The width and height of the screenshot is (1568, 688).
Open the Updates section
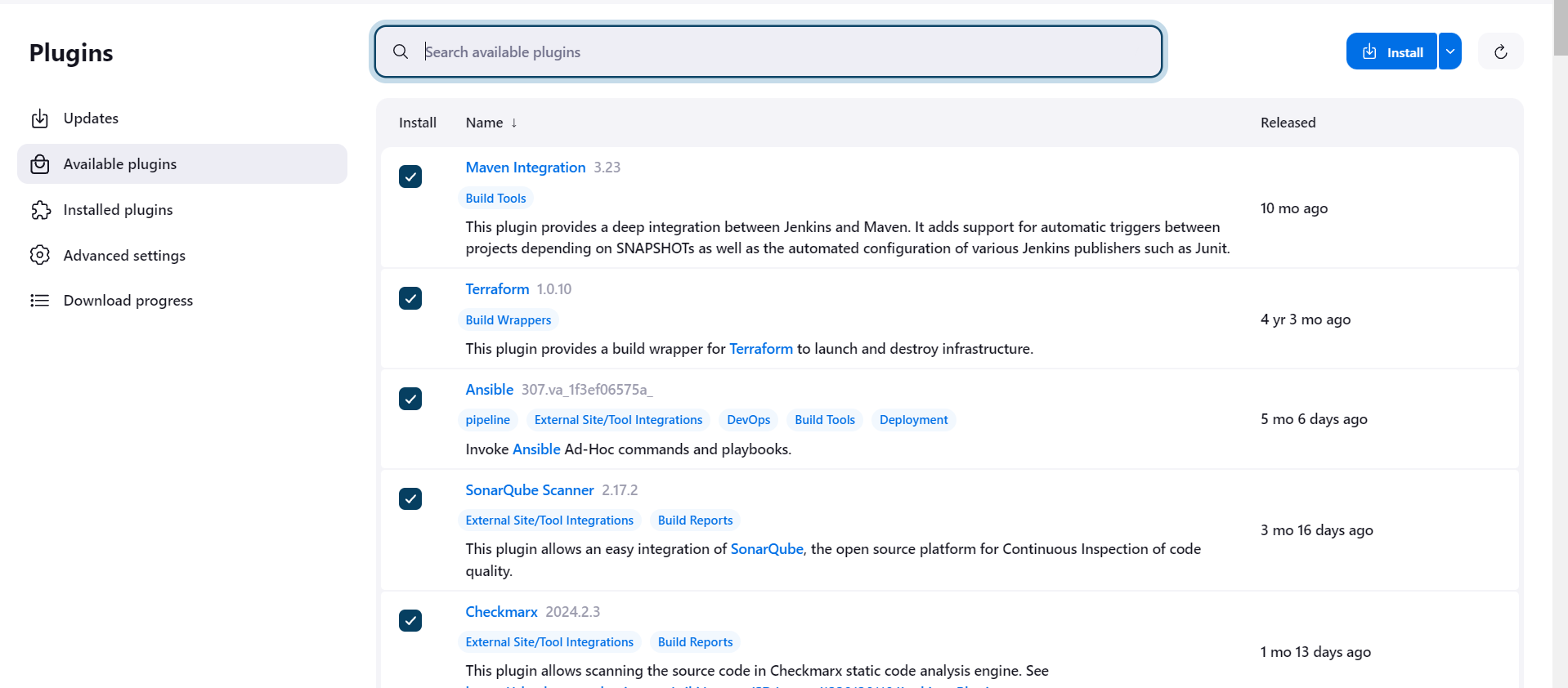(182, 118)
